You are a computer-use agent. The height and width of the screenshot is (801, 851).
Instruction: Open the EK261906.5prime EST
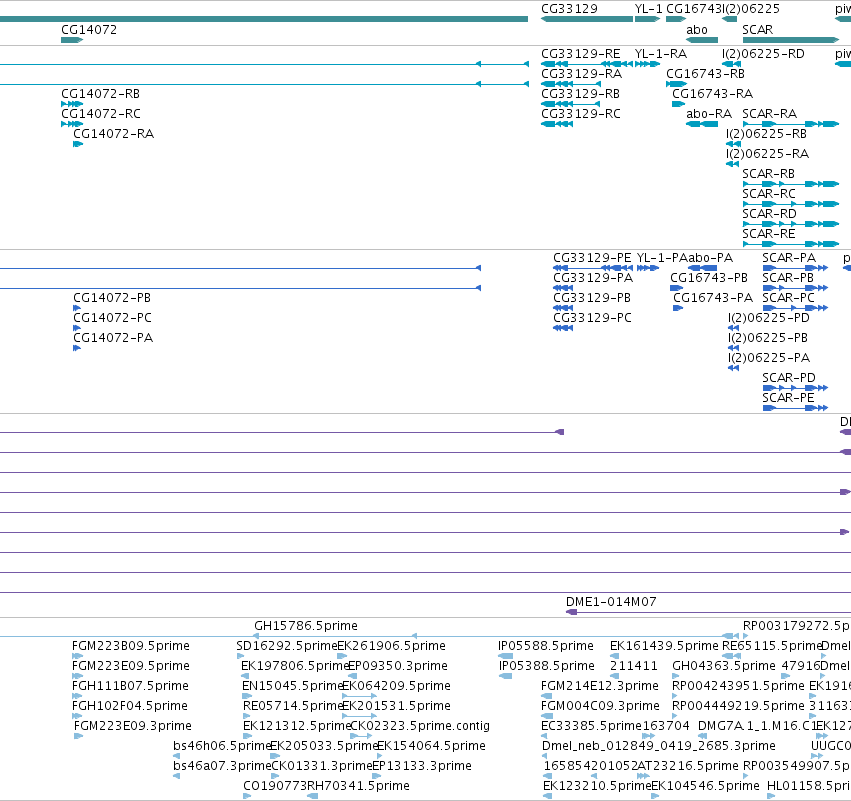[391, 646]
